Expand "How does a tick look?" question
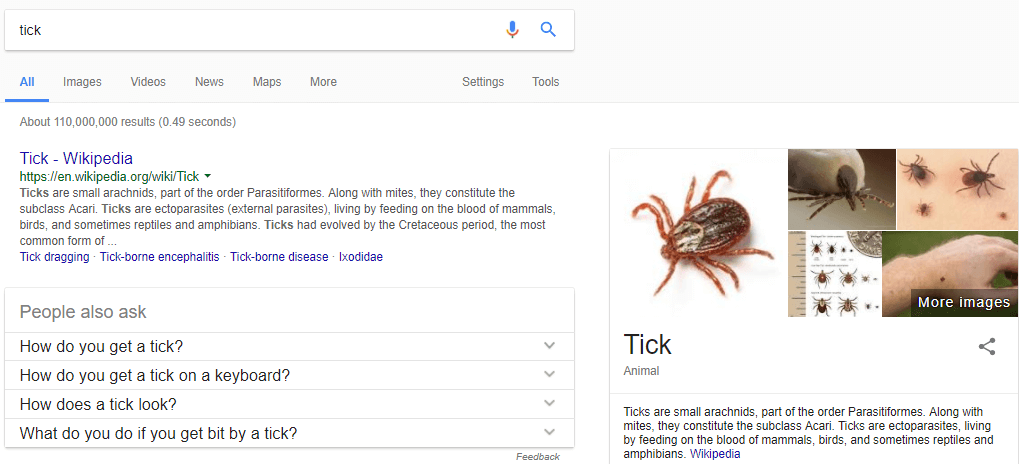The image size is (1019, 464). click(x=289, y=404)
